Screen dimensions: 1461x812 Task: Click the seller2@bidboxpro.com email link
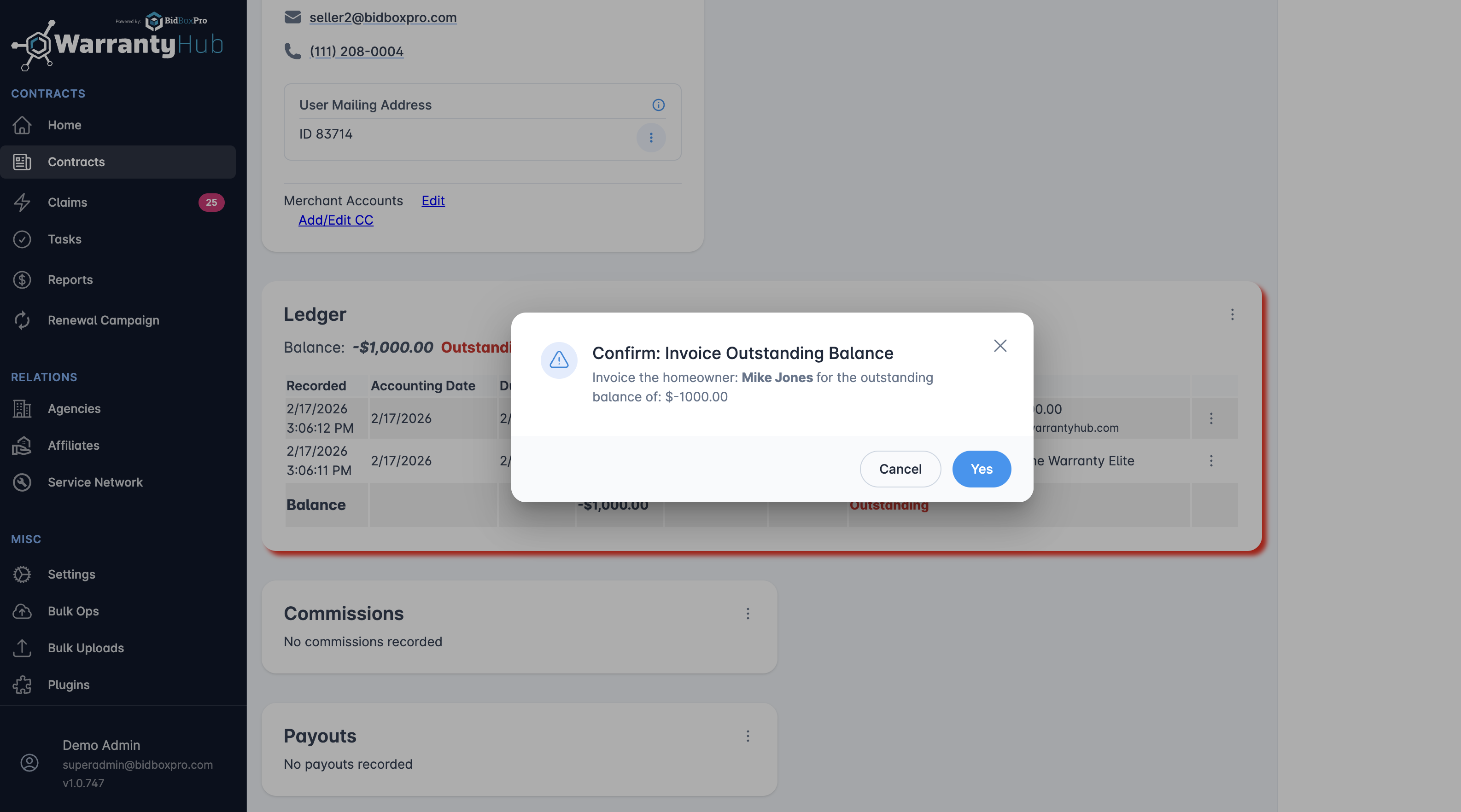[x=383, y=17]
